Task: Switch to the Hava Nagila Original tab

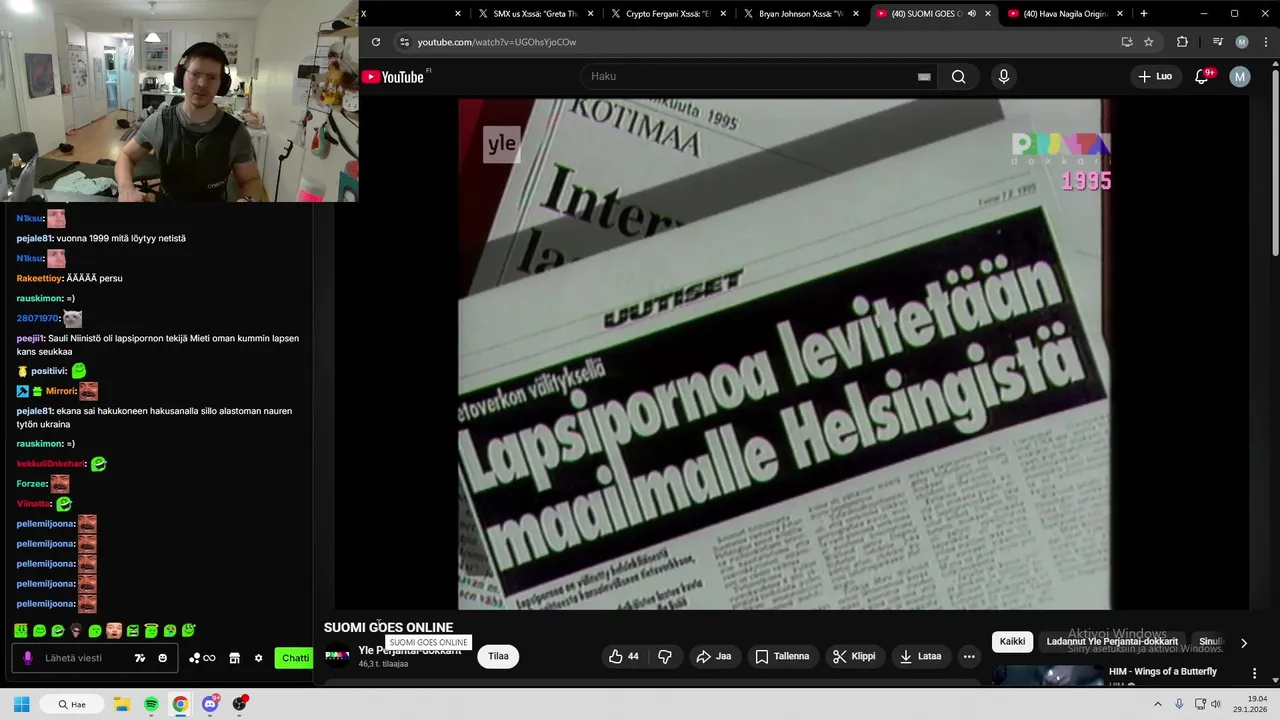Action: coord(1065,14)
